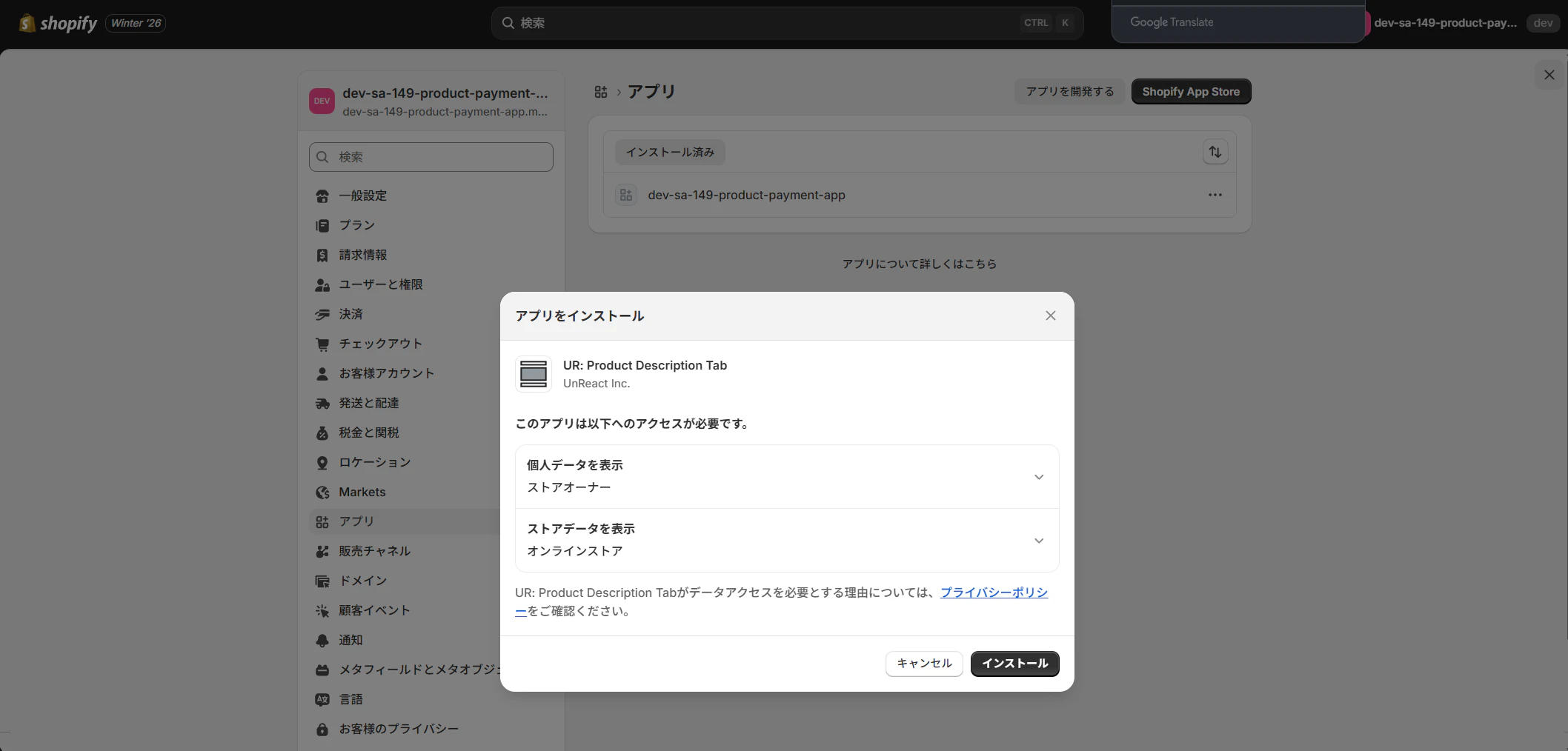Open お客様アカウント person icon
Image resolution: width=1568 pixels, height=751 pixels.
[322, 374]
